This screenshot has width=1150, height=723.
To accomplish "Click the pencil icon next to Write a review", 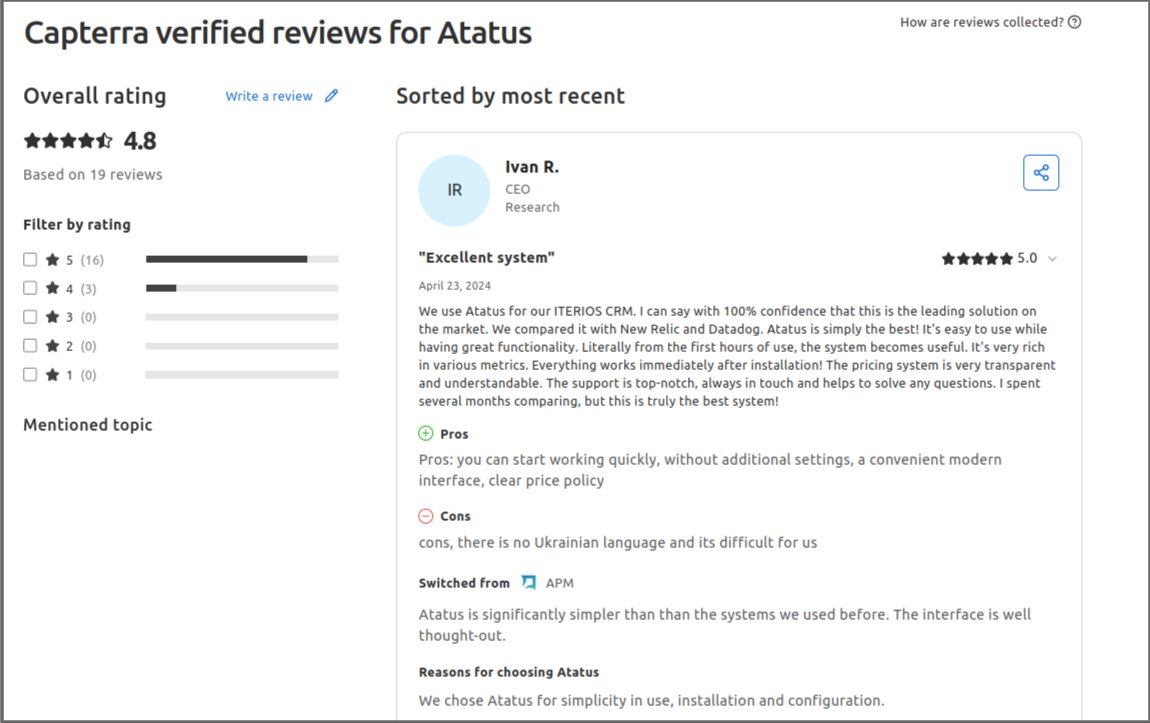I will [x=332, y=96].
